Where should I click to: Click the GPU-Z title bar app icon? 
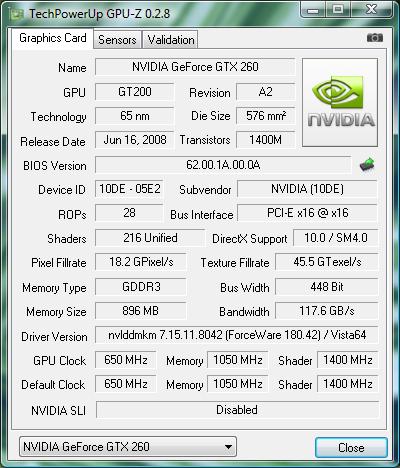17,14
